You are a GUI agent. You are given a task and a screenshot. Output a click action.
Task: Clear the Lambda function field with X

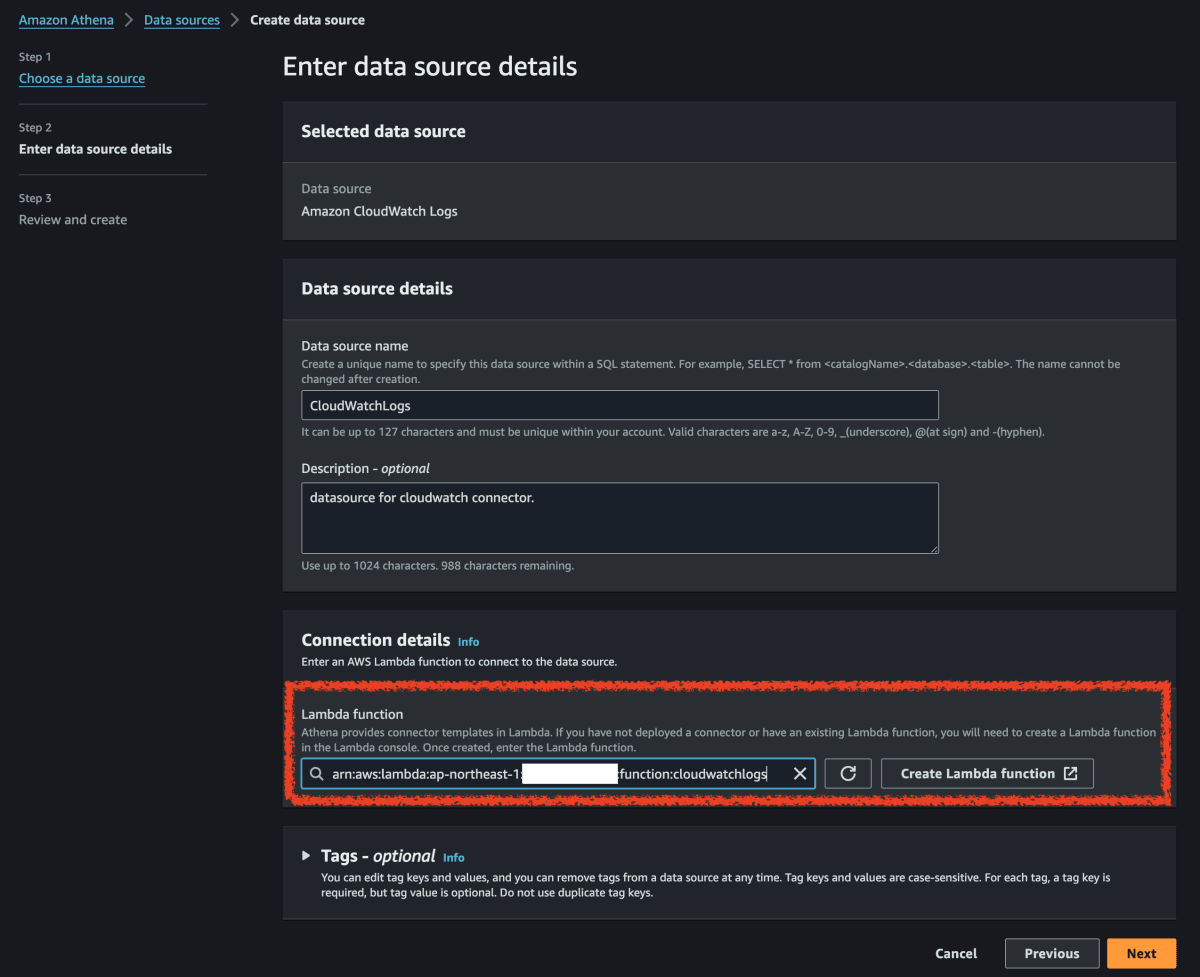(x=799, y=773)
